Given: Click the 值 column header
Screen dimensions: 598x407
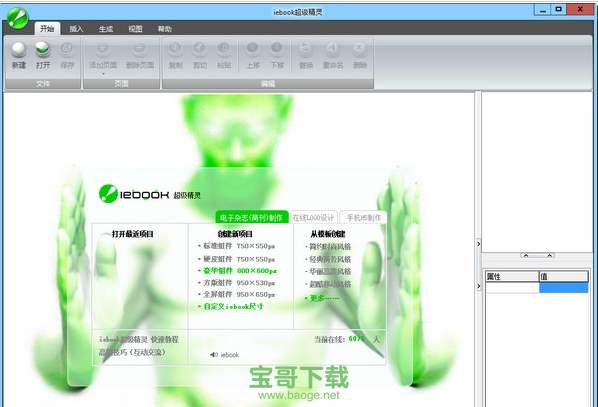Looking at the screenshot, I should (563, 277).
